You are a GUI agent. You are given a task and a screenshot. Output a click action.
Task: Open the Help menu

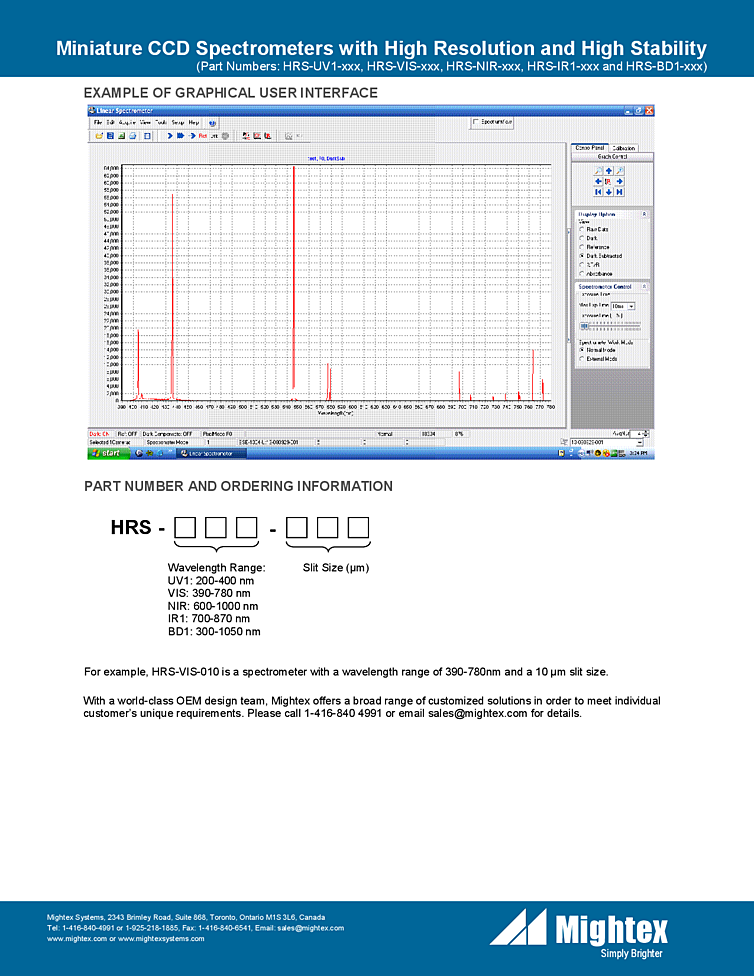tap(194, 123)
